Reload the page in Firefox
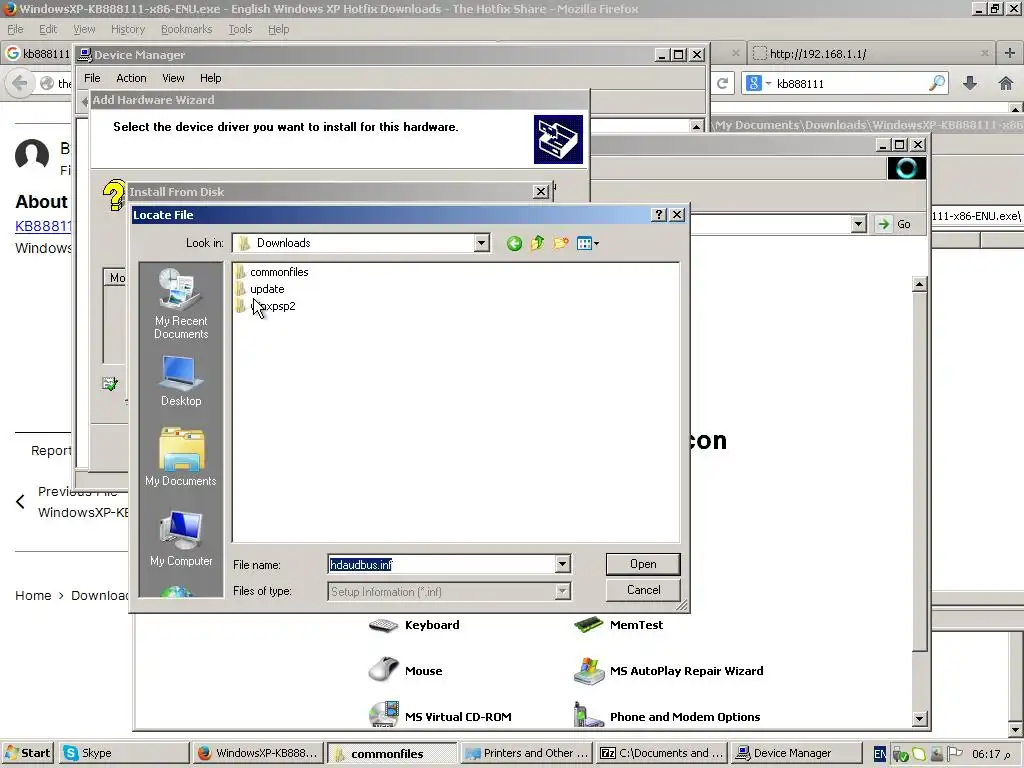Screen dimensions: 1024x768 pyautogui.click(x=722, y=84)
